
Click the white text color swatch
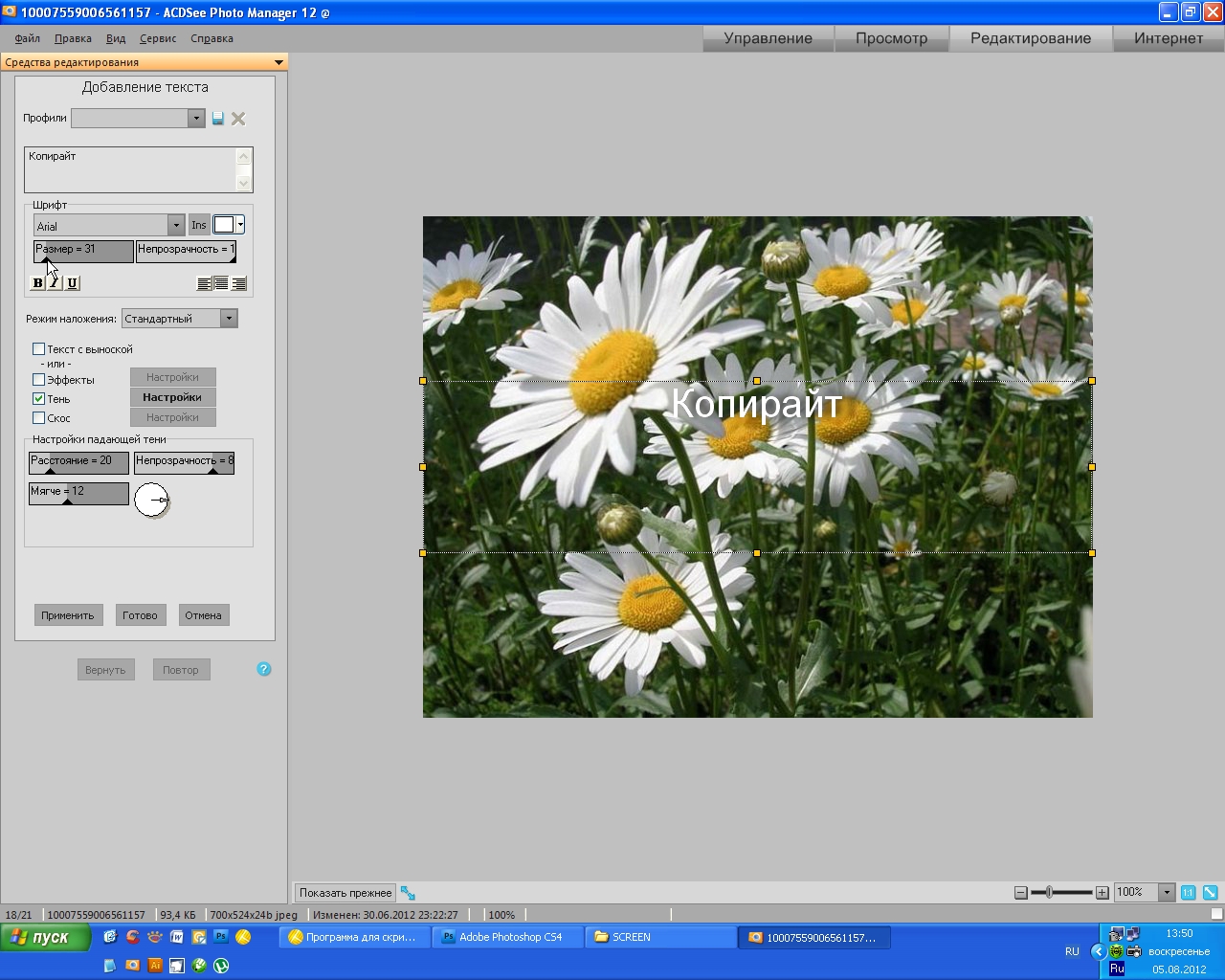[x=223, y=225]
